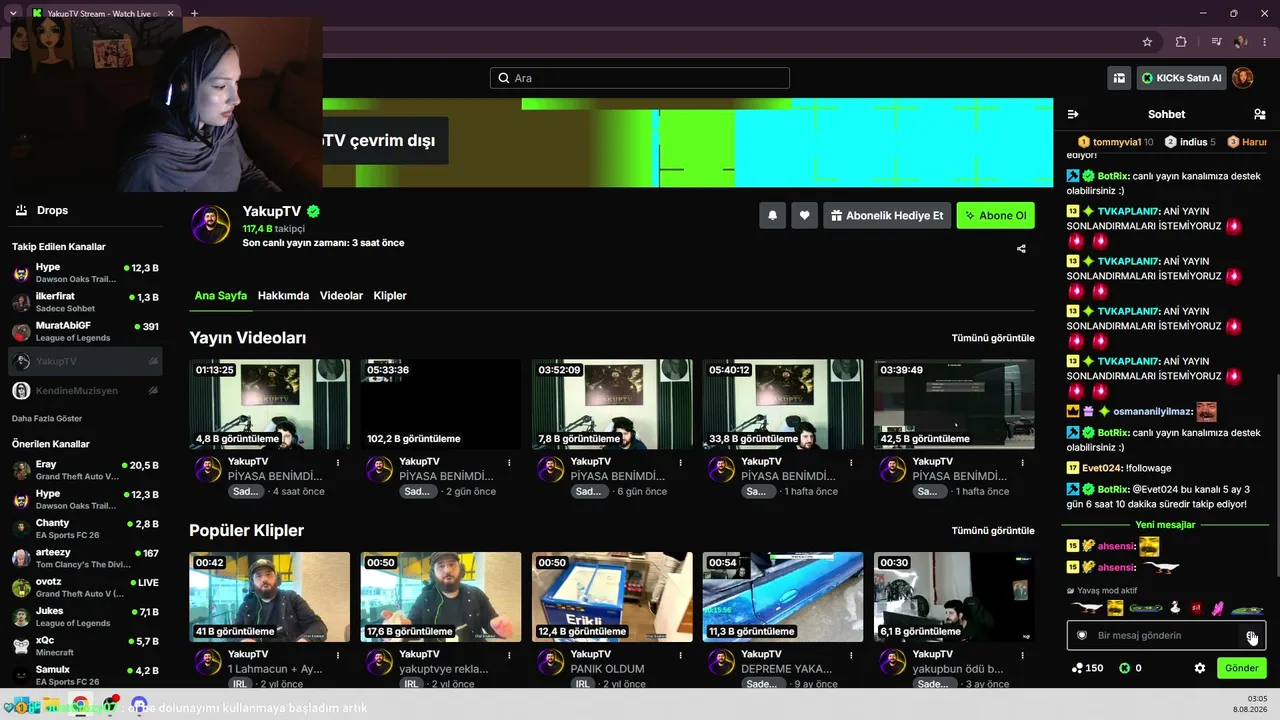Follow the channel with the heart button
1280x720 pixels.
[x=804, y=215]
